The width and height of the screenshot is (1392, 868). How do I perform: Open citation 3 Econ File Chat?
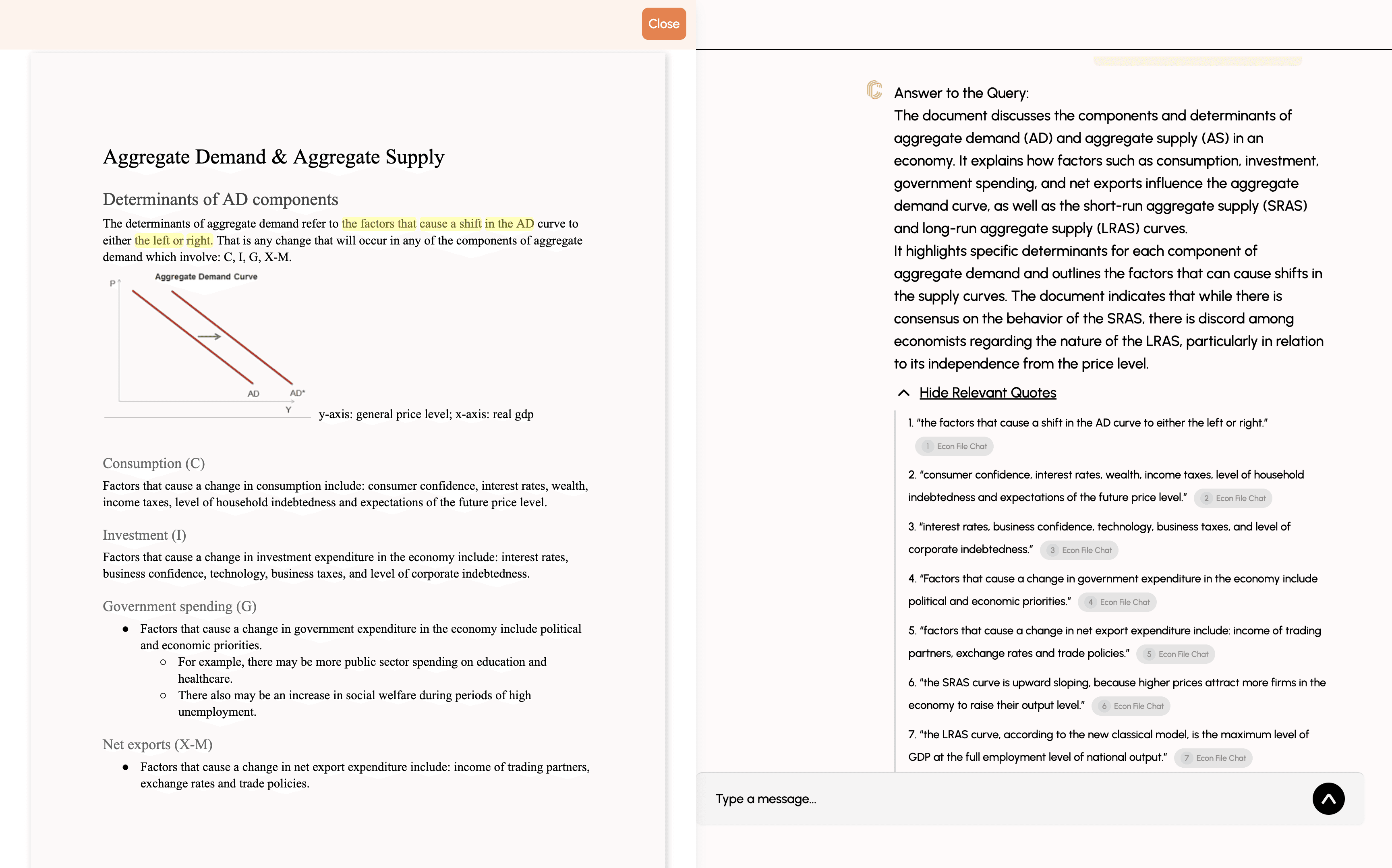pos(1079,550)
